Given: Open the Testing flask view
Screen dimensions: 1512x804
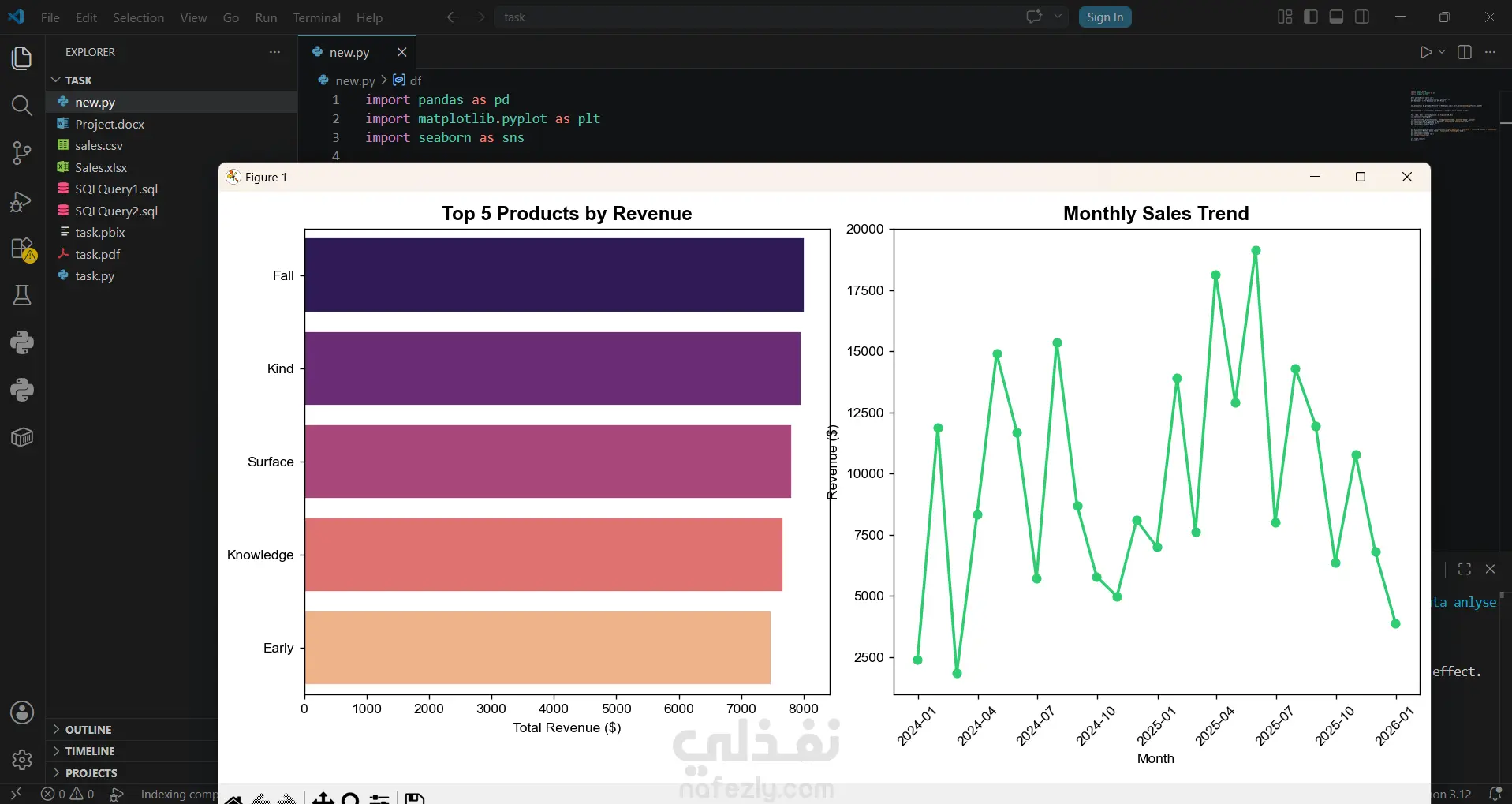Looking at the screenshot, I should (x=22, y=296).
